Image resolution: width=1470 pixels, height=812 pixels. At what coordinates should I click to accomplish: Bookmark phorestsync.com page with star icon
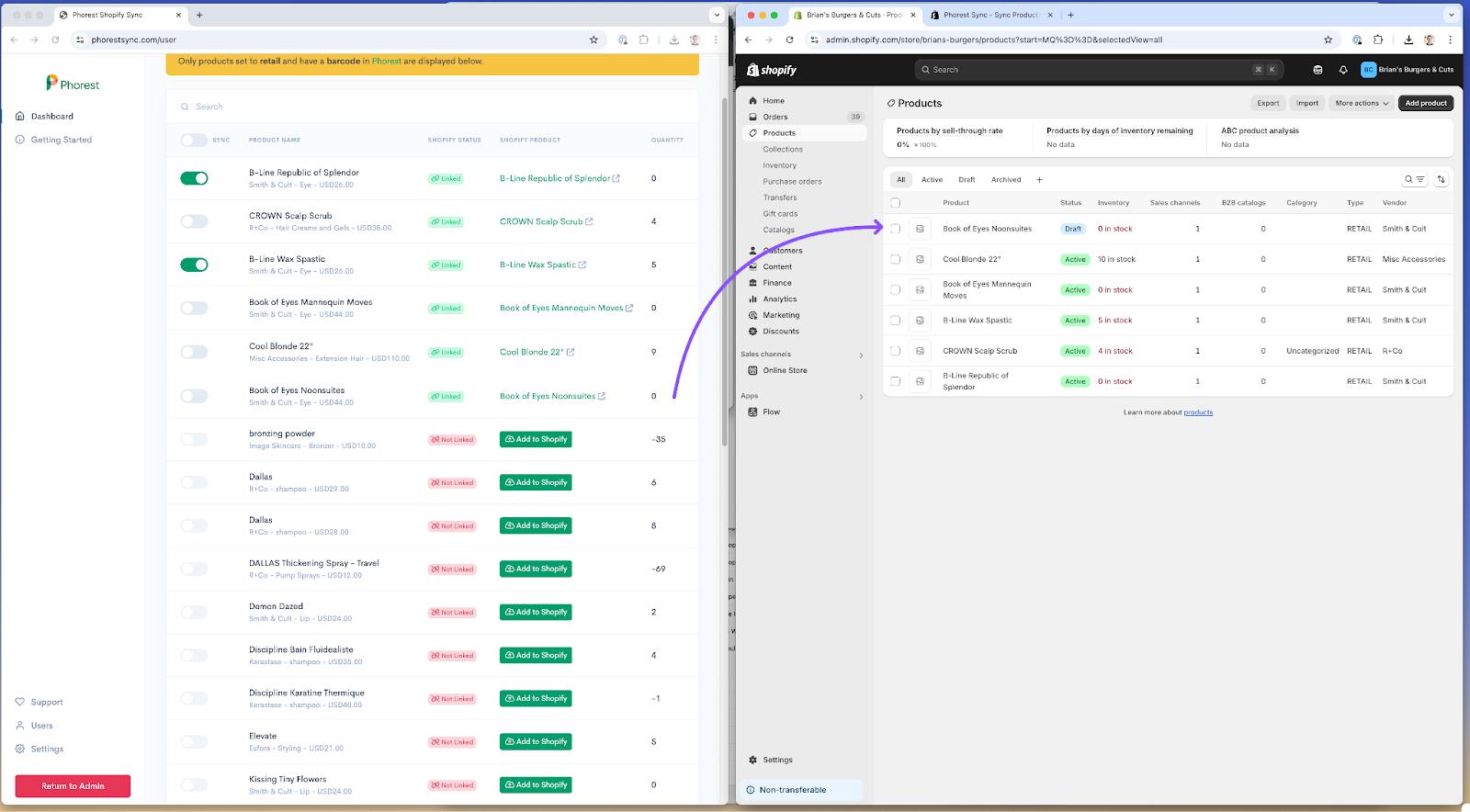click(x=594, y=39)
